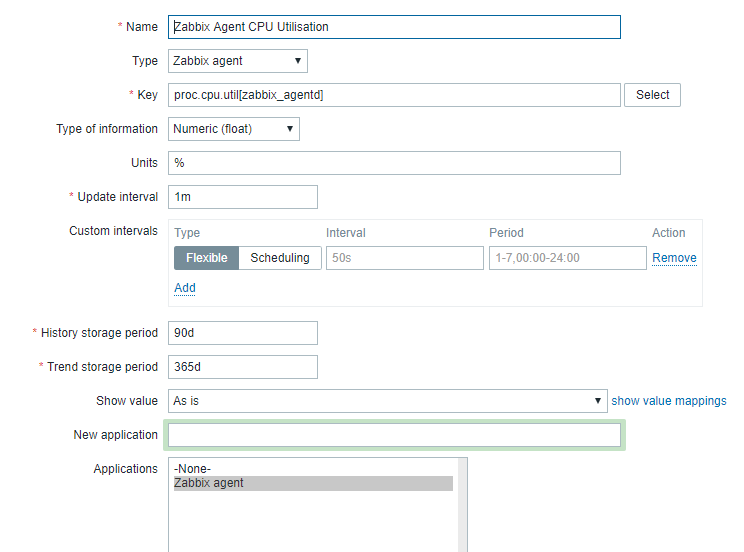Click the custom Interval field showing 50s
744x552 pixels.
pyautogui.click(x=404, y=258)
